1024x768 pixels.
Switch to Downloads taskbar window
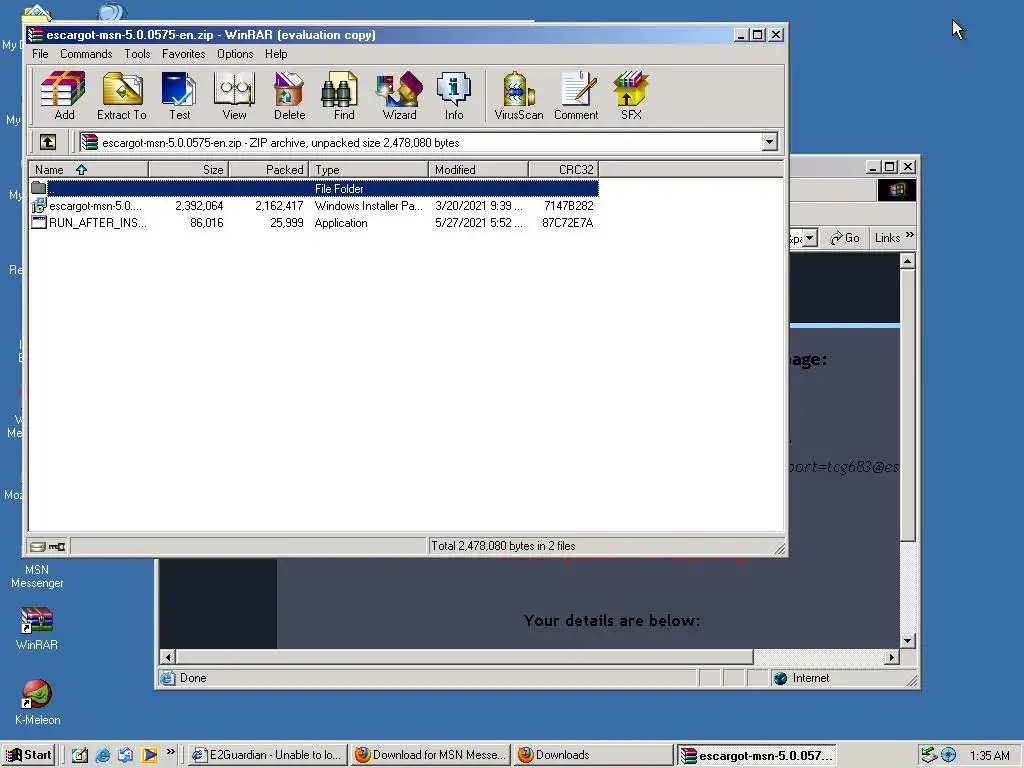593,755
